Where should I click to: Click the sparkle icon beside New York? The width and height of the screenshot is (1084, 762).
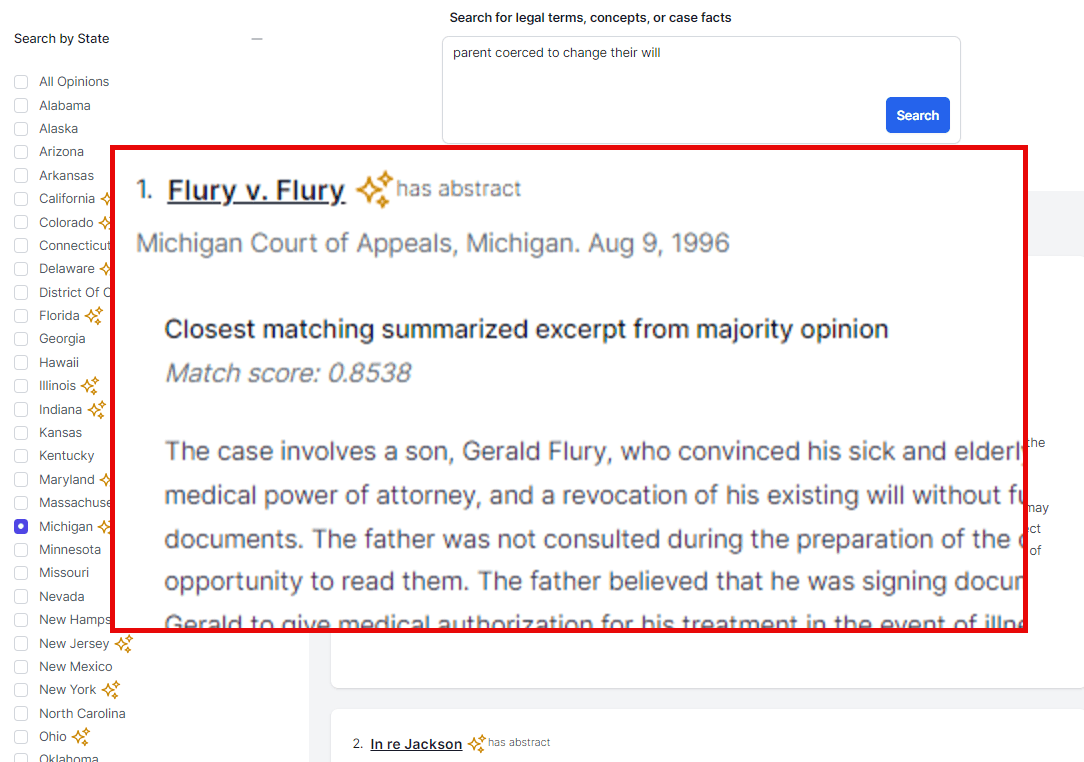coord(111,690)
